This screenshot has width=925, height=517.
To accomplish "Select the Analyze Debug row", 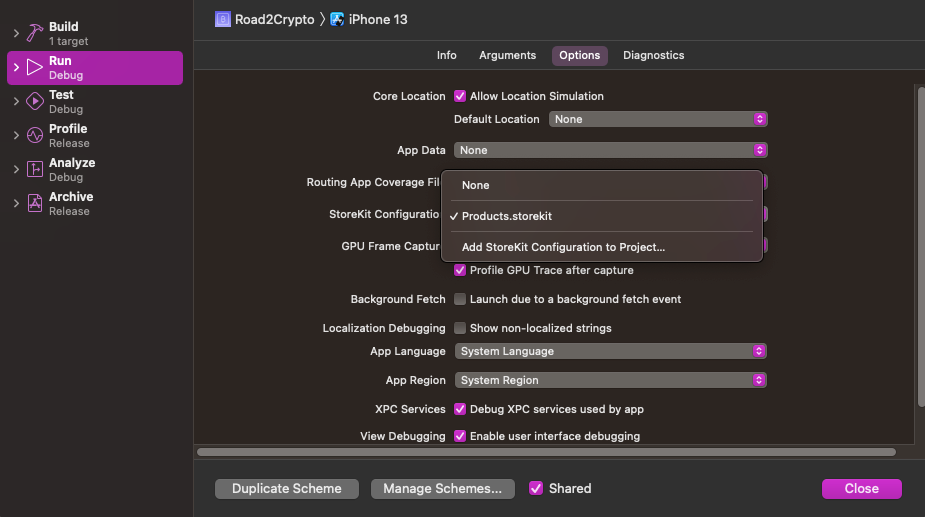I will 95,169.
